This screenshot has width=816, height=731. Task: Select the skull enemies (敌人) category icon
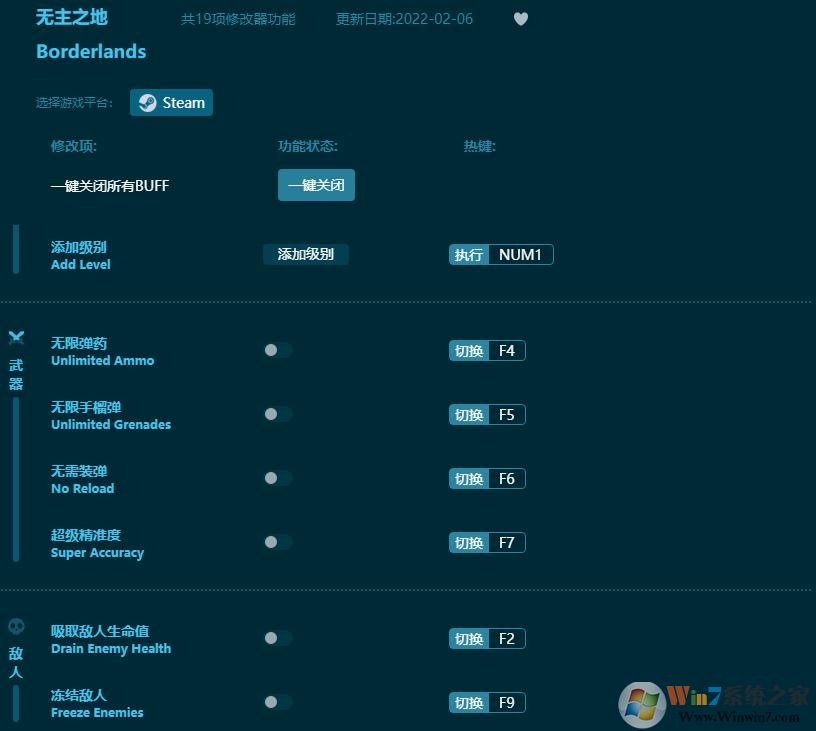(x=15, y=624)
